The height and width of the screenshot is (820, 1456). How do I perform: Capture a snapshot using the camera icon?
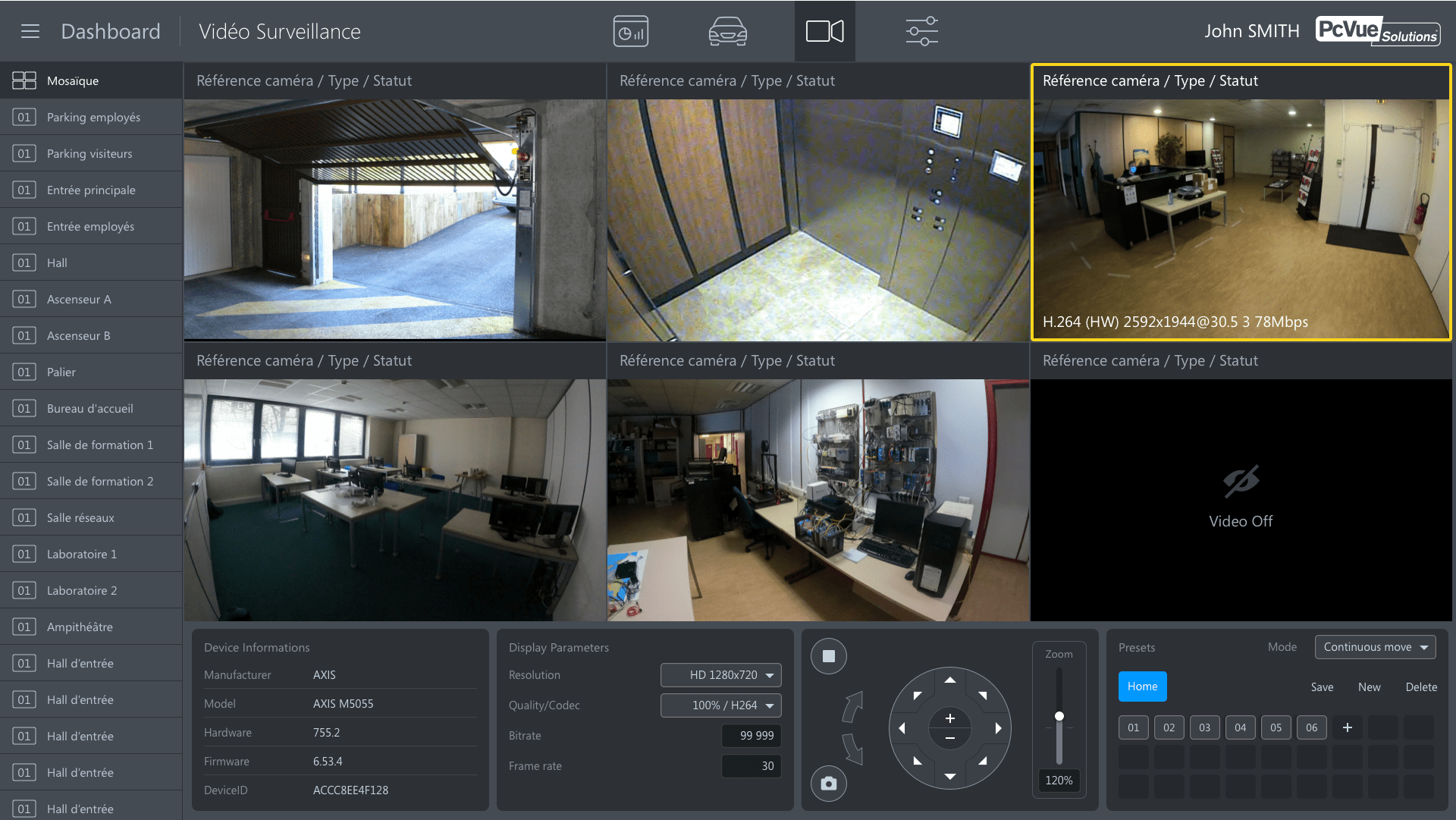point(828,784)
